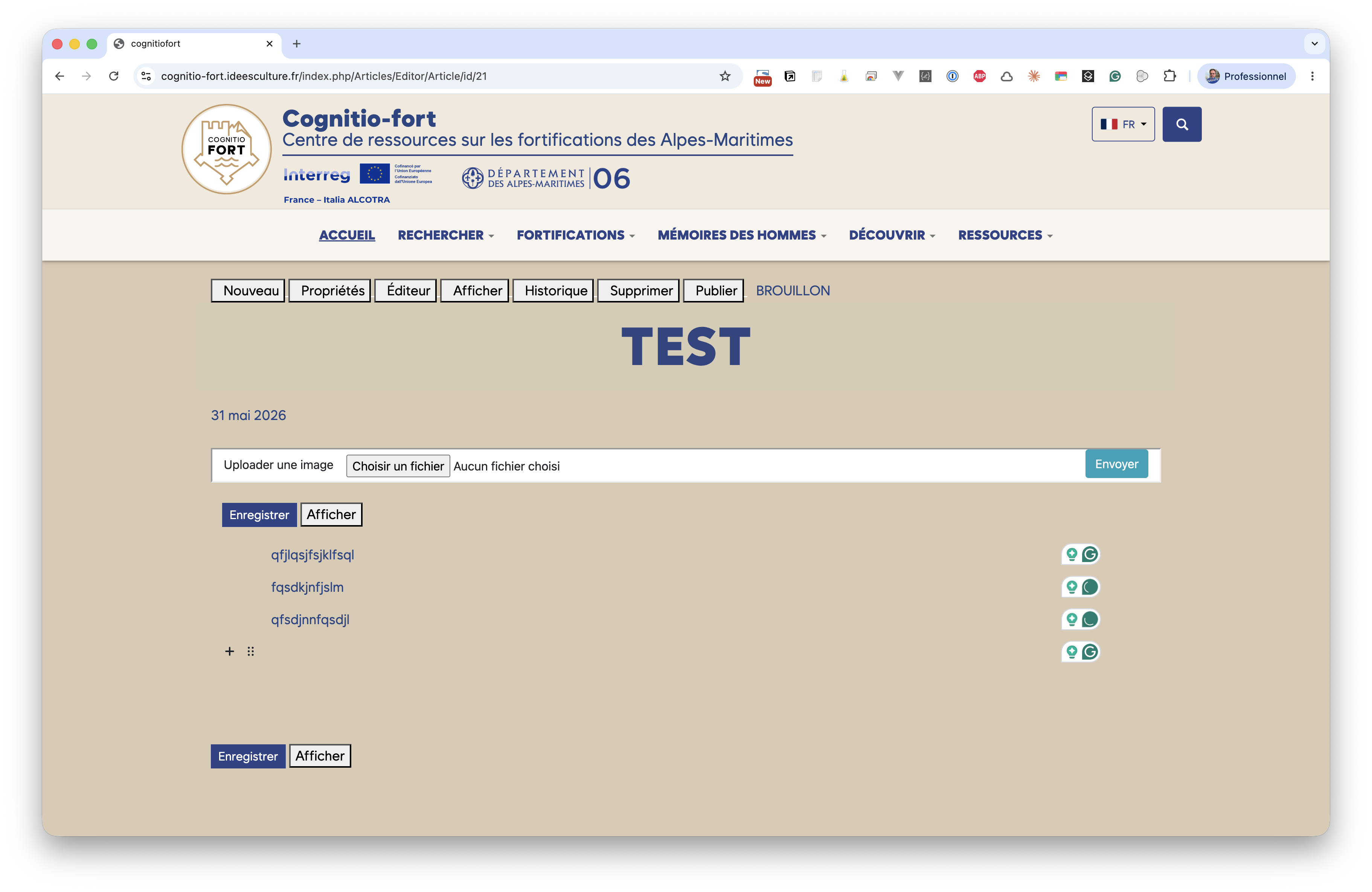
Task: Click the fqsdkjnfjslm text block
Action: pos(307,587)
